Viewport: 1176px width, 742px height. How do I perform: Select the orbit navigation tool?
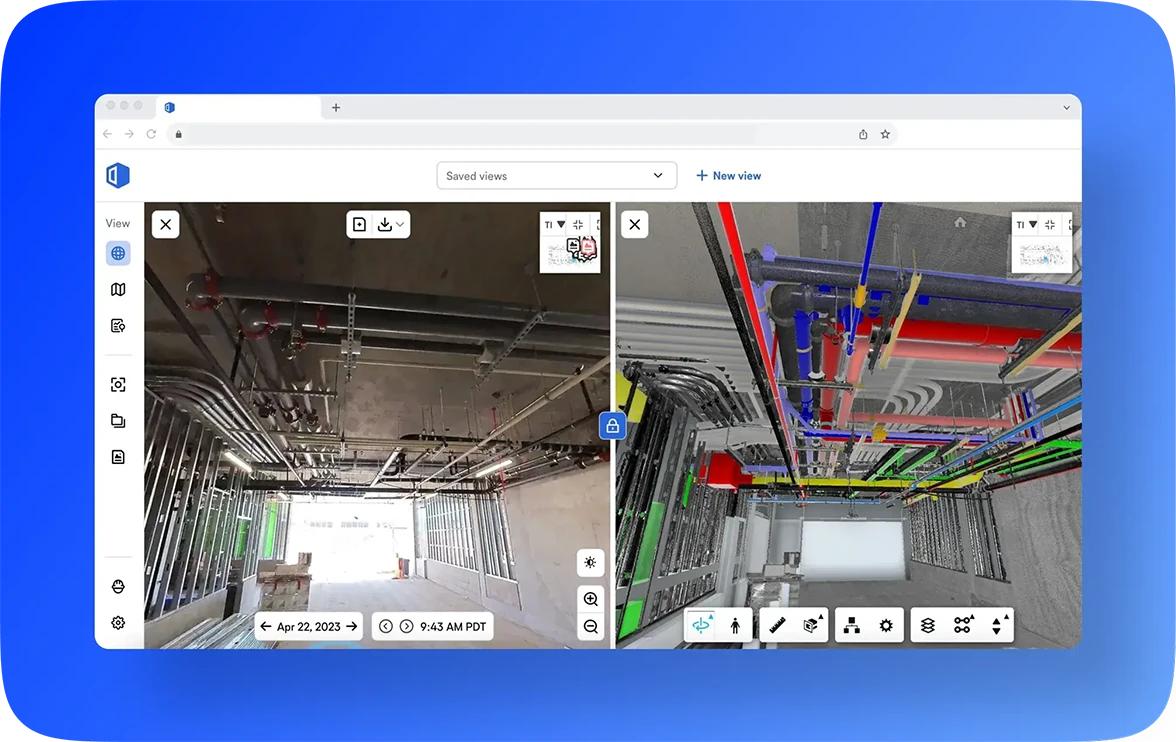click(702, 624)
